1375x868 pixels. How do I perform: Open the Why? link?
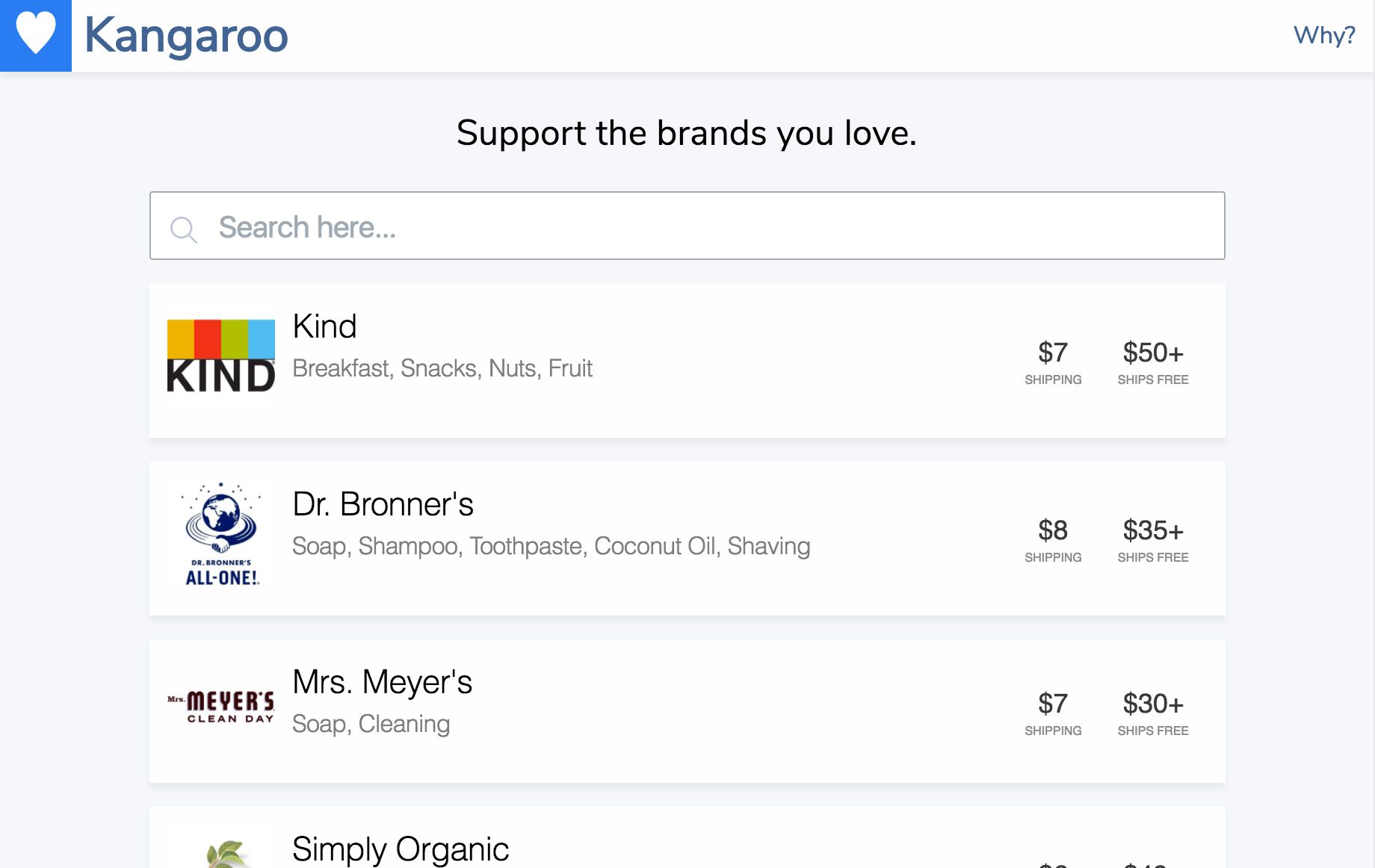click(1323, 35)
